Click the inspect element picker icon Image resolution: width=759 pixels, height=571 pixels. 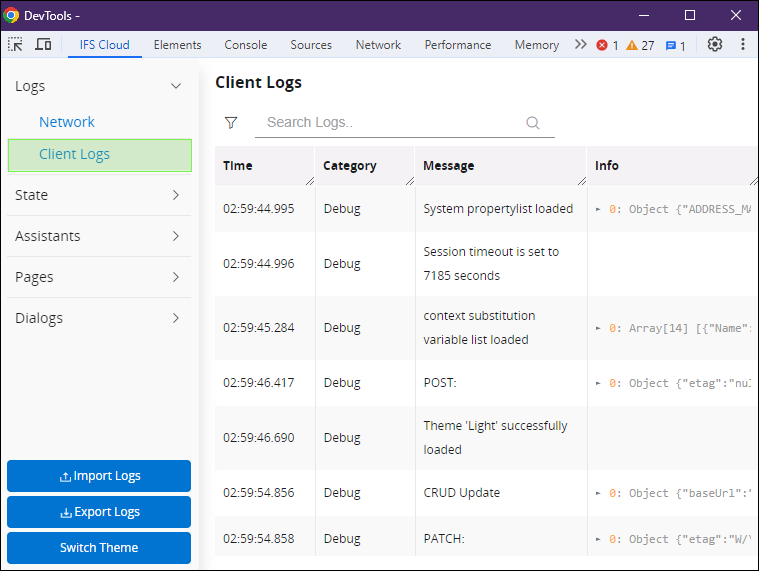pos(15,44)
